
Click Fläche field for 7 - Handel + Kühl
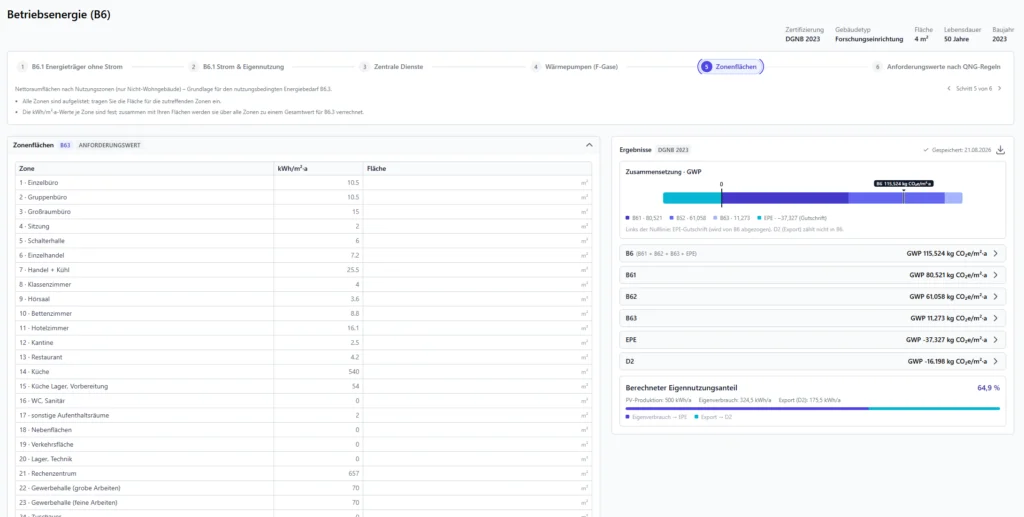tap(477, 270)
